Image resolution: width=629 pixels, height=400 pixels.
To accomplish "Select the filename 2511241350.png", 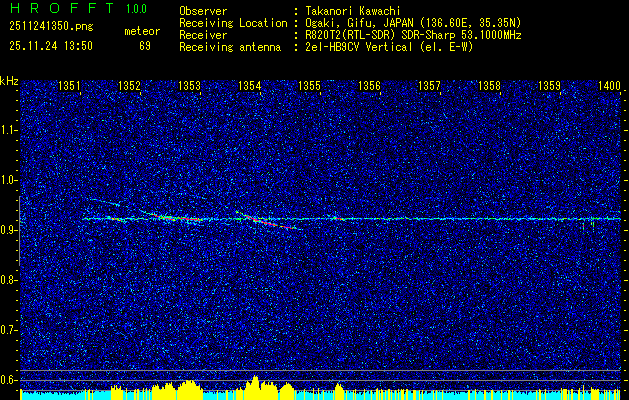I will point(51,27).
